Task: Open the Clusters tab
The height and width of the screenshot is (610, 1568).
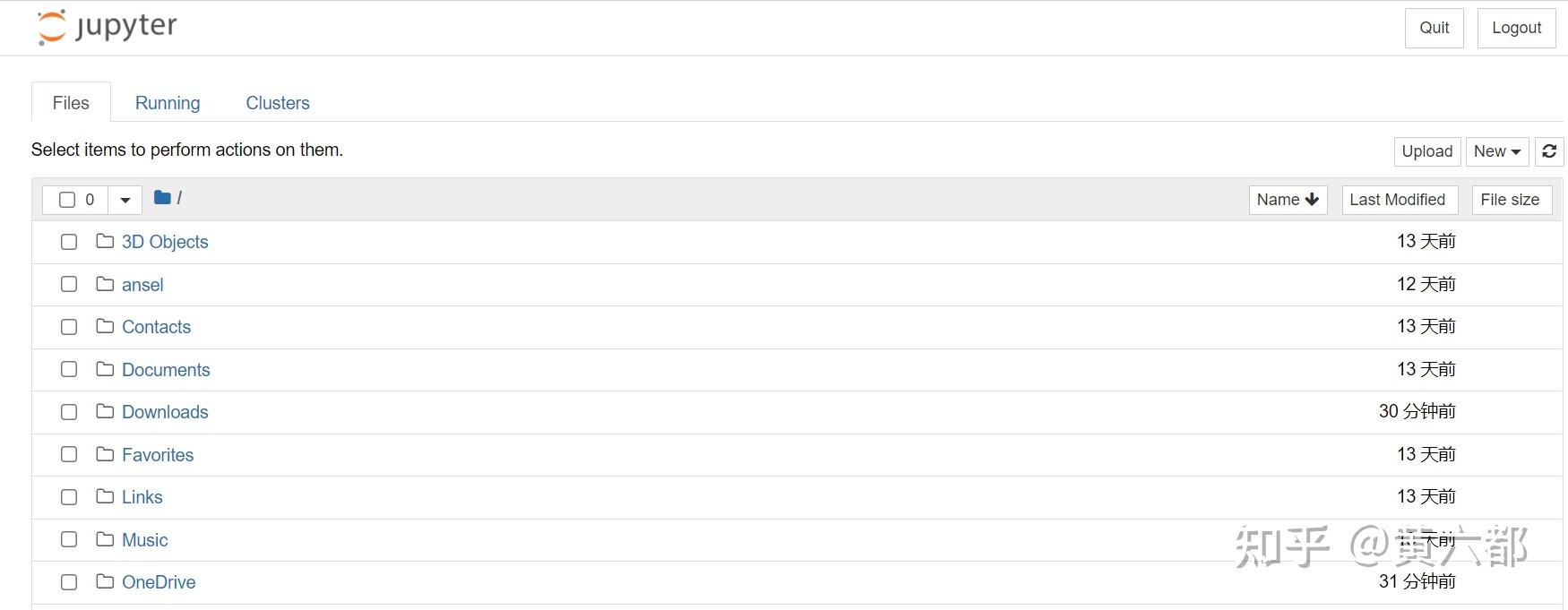Action: tap(278, 103)
